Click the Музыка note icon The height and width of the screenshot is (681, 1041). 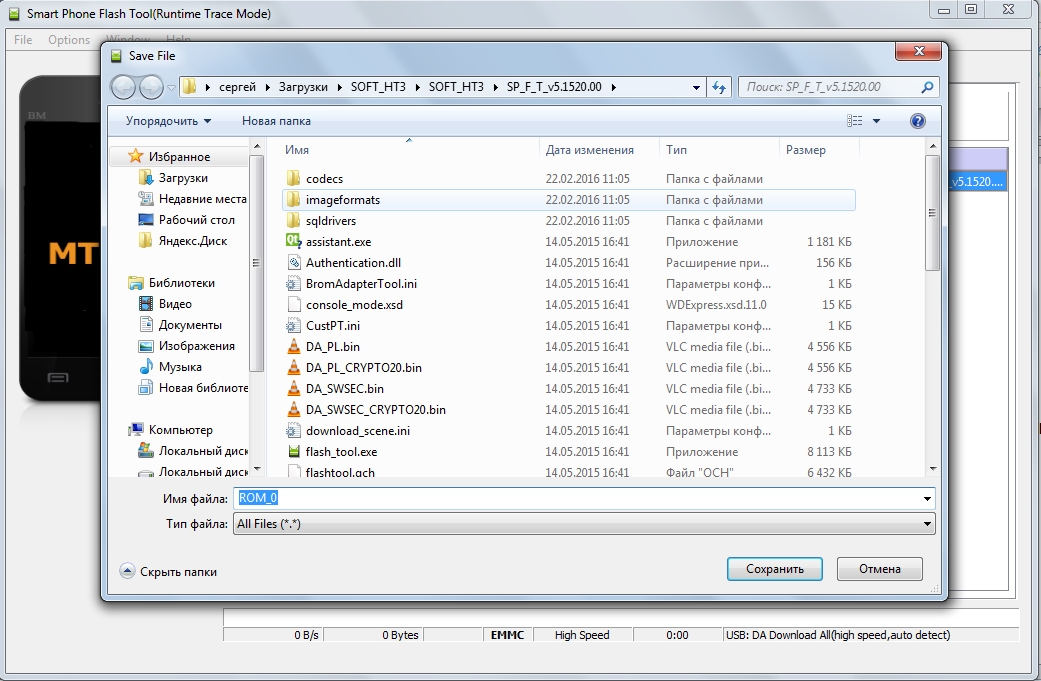(x=145, y=366)
